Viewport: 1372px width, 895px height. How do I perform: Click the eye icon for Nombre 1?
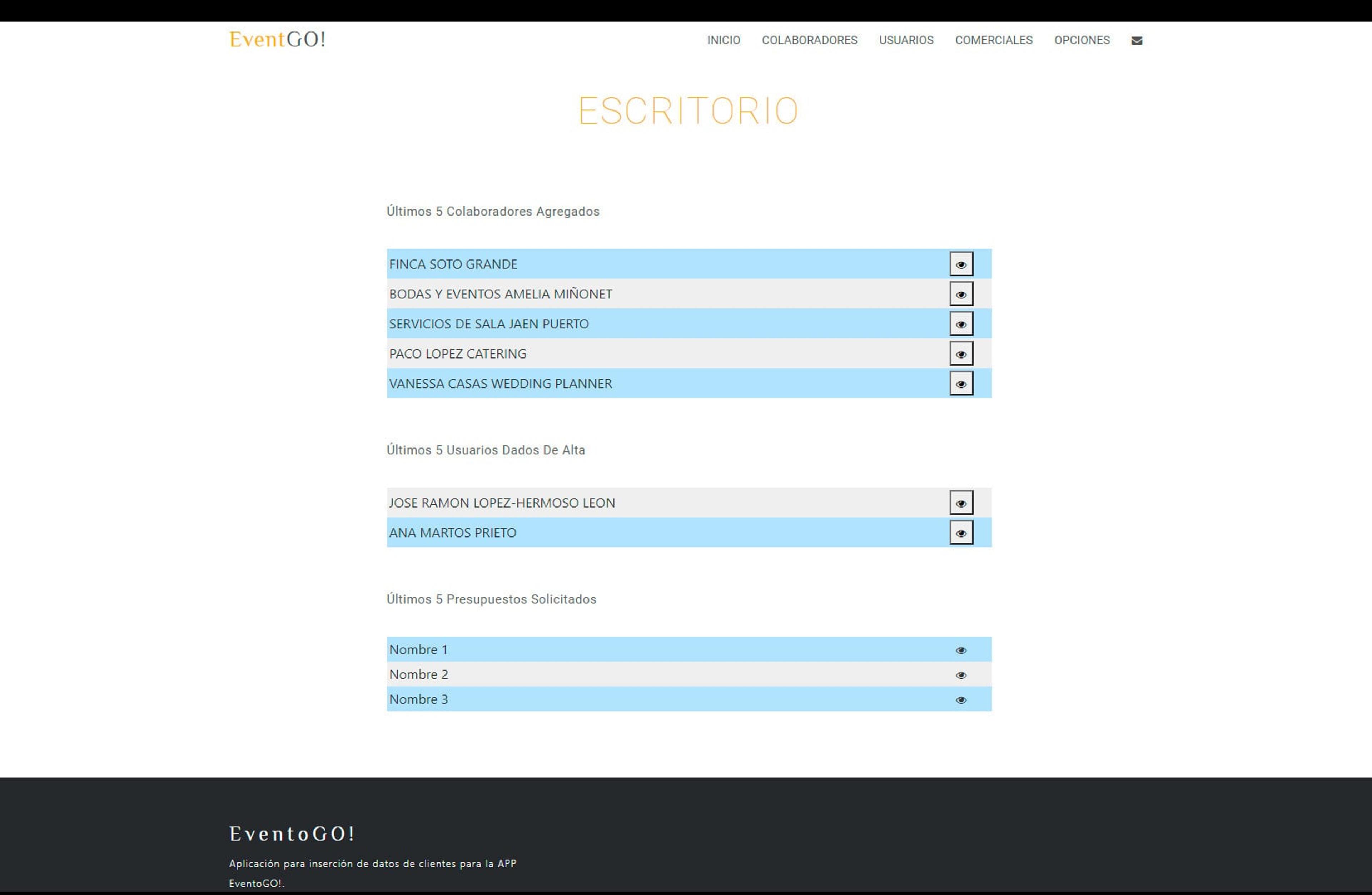961,651
